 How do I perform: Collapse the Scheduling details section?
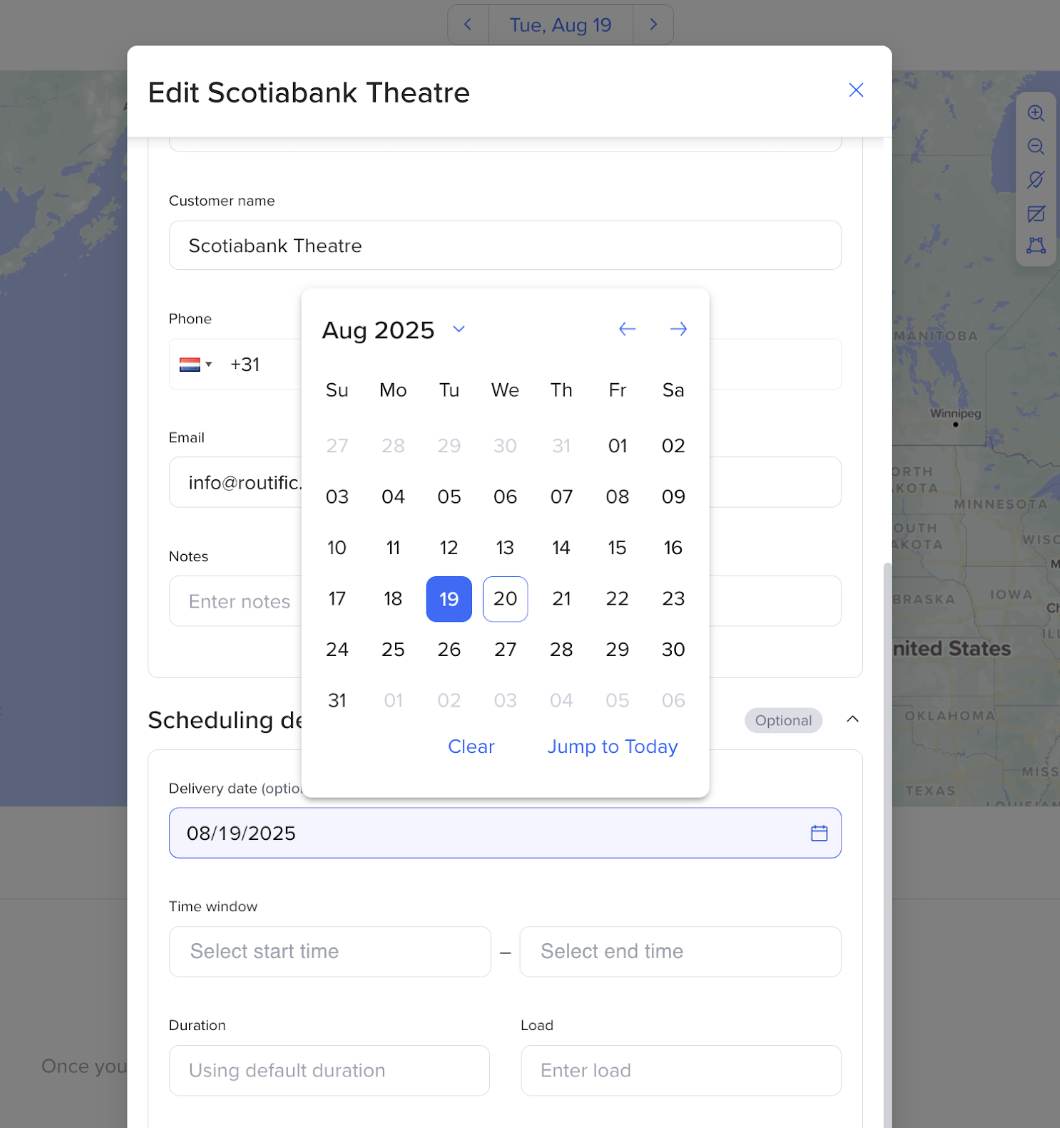(853, 719)
